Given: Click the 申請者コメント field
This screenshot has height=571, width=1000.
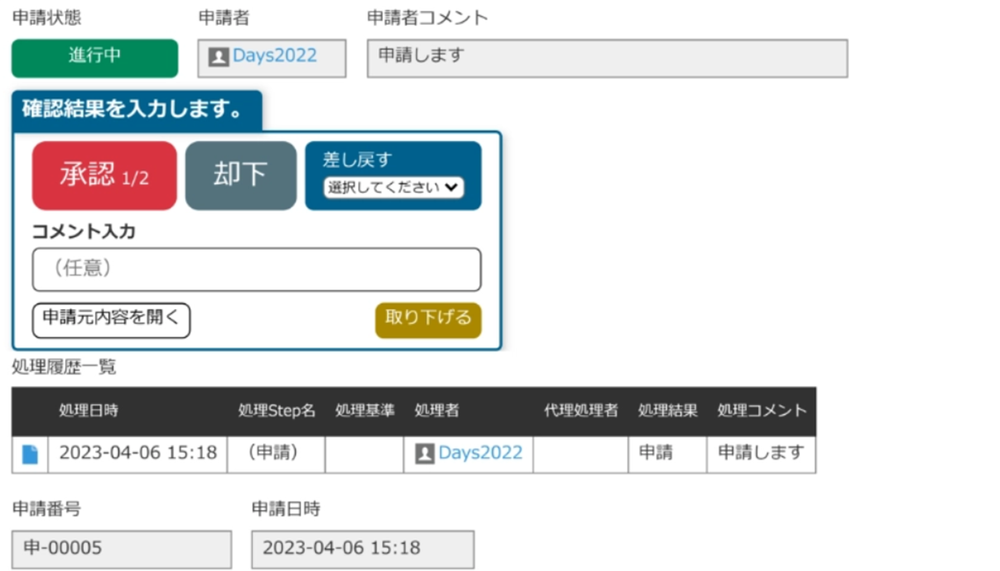Looking at the screenshot, I should coord(607,58).
